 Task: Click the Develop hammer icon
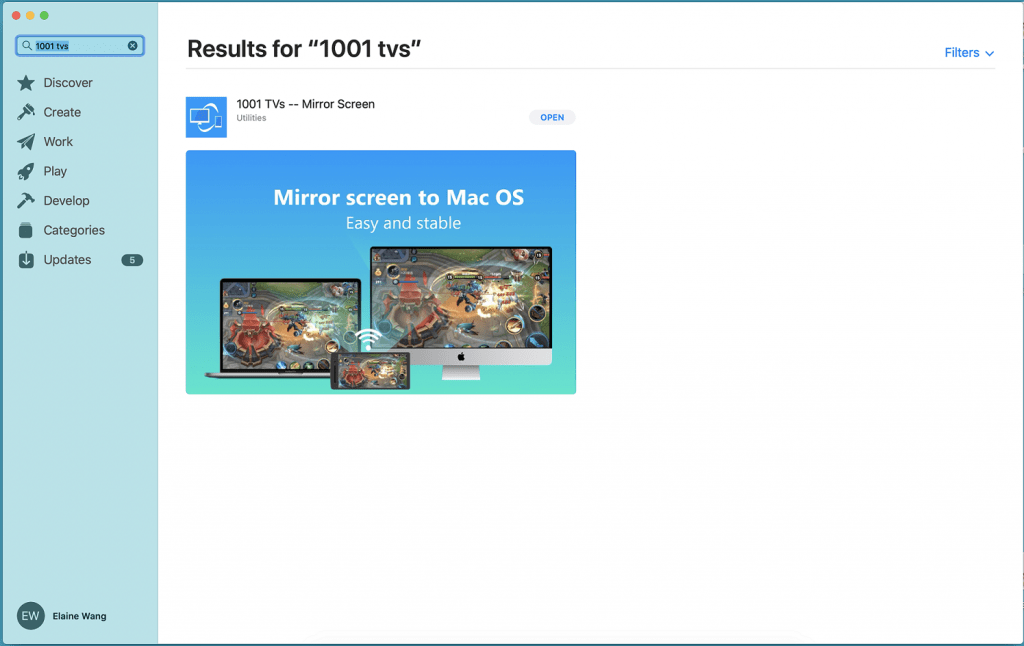(x=26, y=201)
